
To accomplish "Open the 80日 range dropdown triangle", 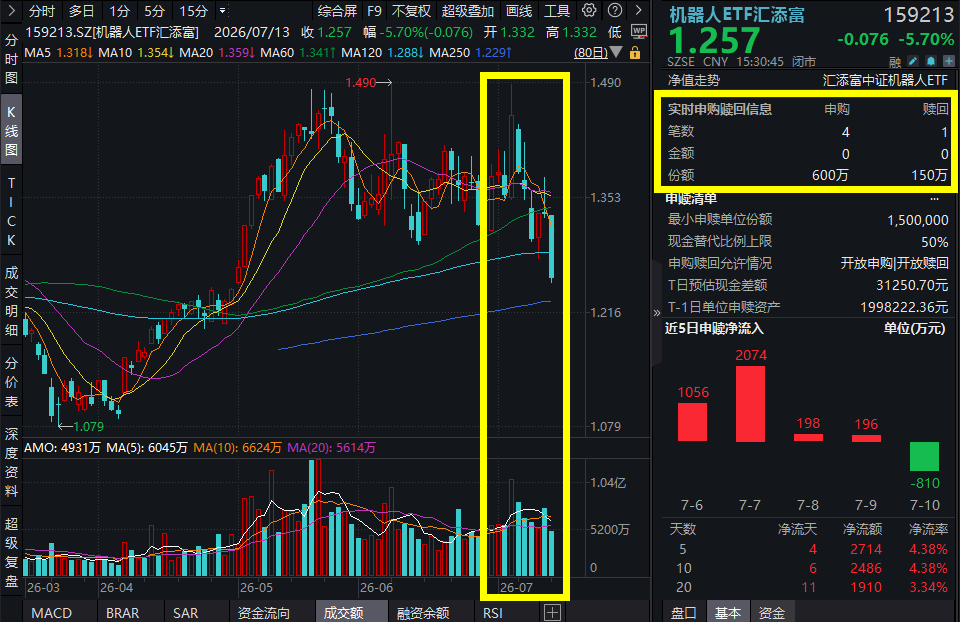I will click(617, 53).
